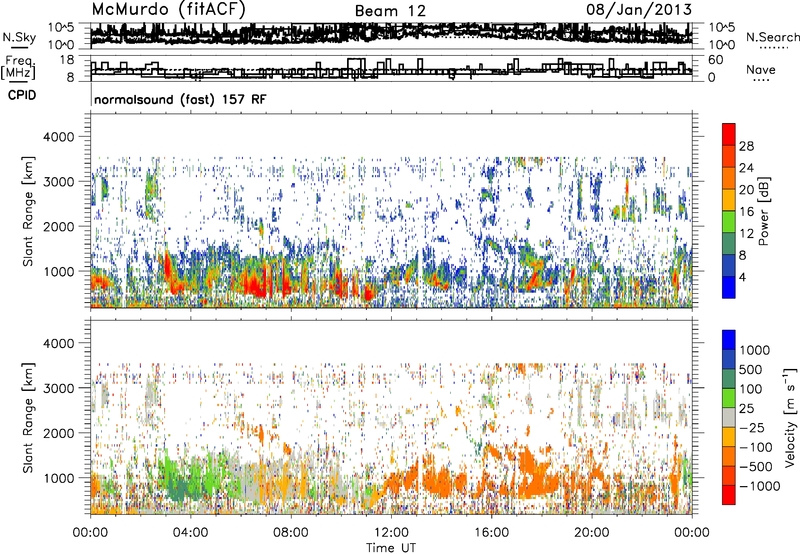Click the noise trace in the N.Sky panel
This screenshot has height=554, width=800.
pyautogui.click(x=391, y=34)
